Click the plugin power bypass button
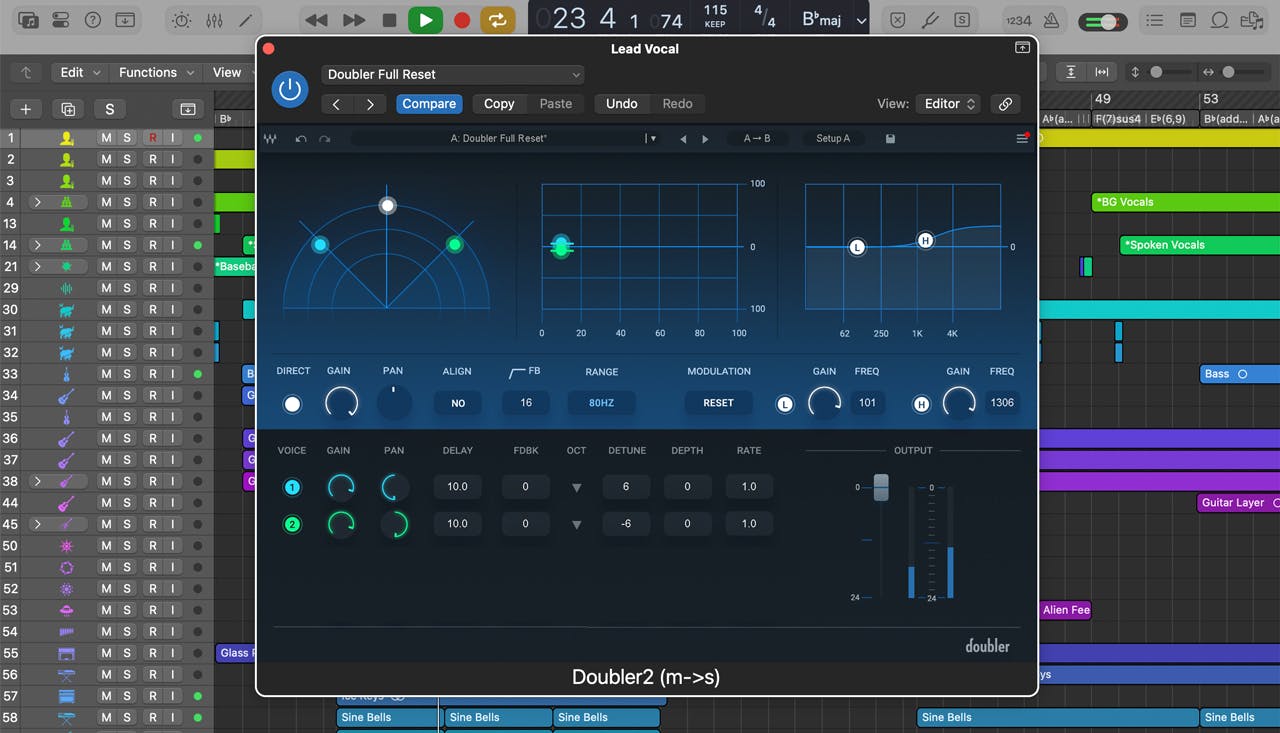Viewport: 1280px width, 733px height. pyautogui.click(x=290, y=90)
